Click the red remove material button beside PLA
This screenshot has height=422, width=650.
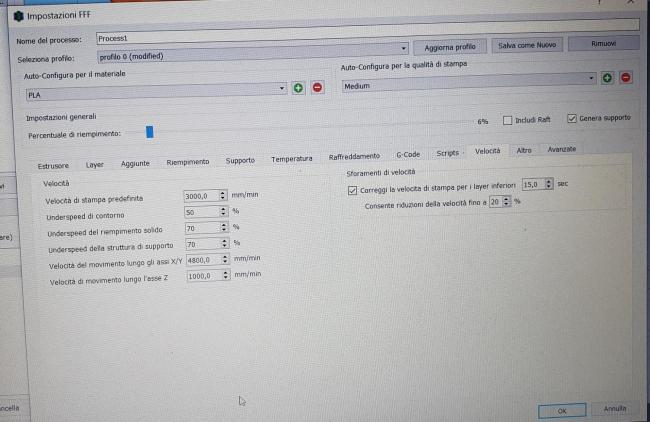point(317,89)
